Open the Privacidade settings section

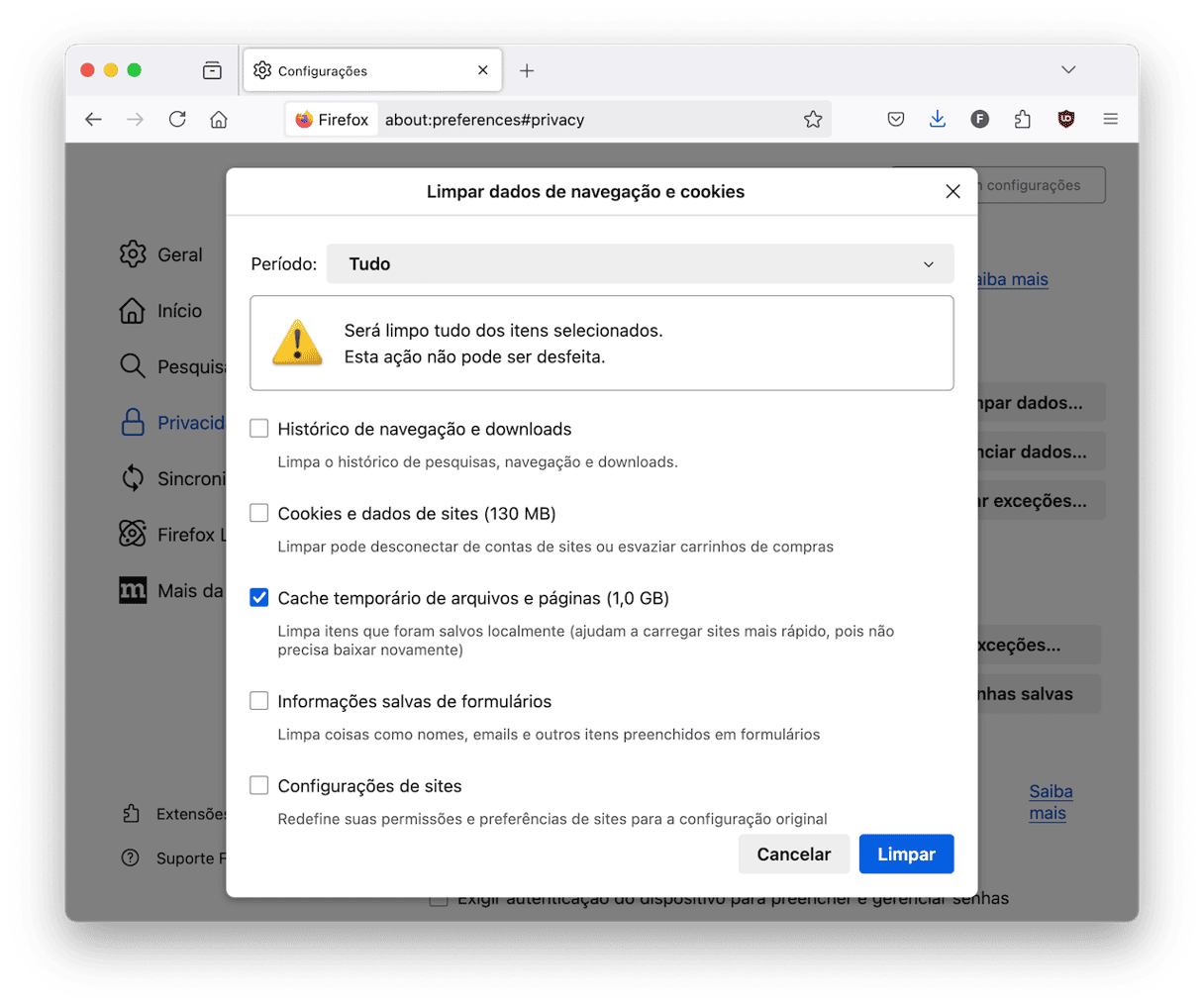[x=172, y=423]
